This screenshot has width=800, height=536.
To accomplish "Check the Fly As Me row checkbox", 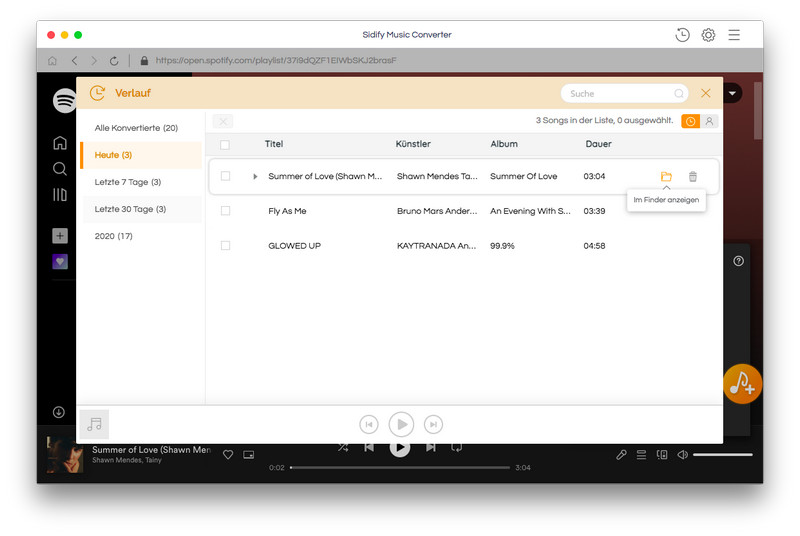I will pyautogui.click(x=226, y=211).
